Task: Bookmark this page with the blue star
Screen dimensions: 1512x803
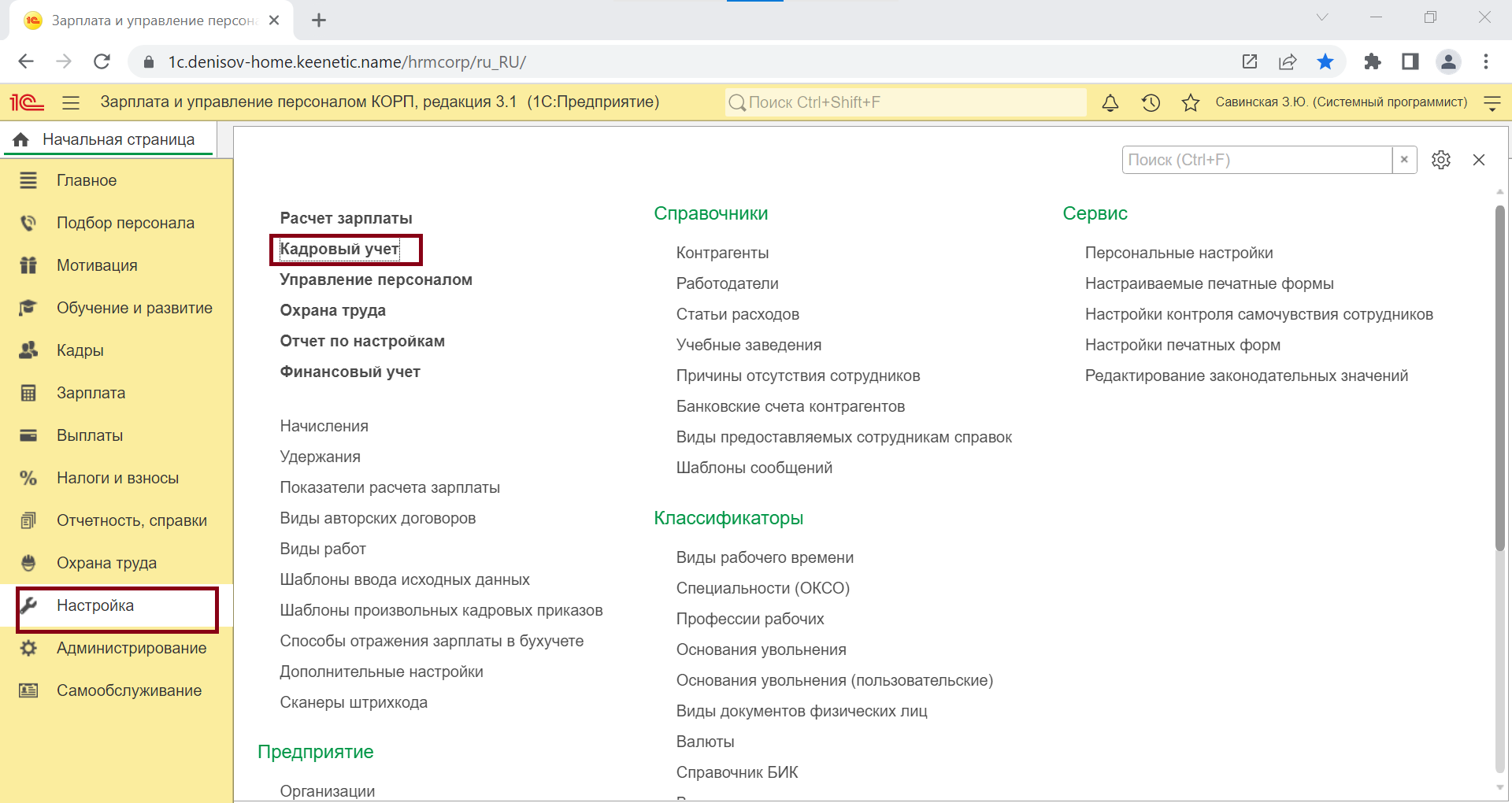Action: pyautogui.click(x=1325, y=62)
